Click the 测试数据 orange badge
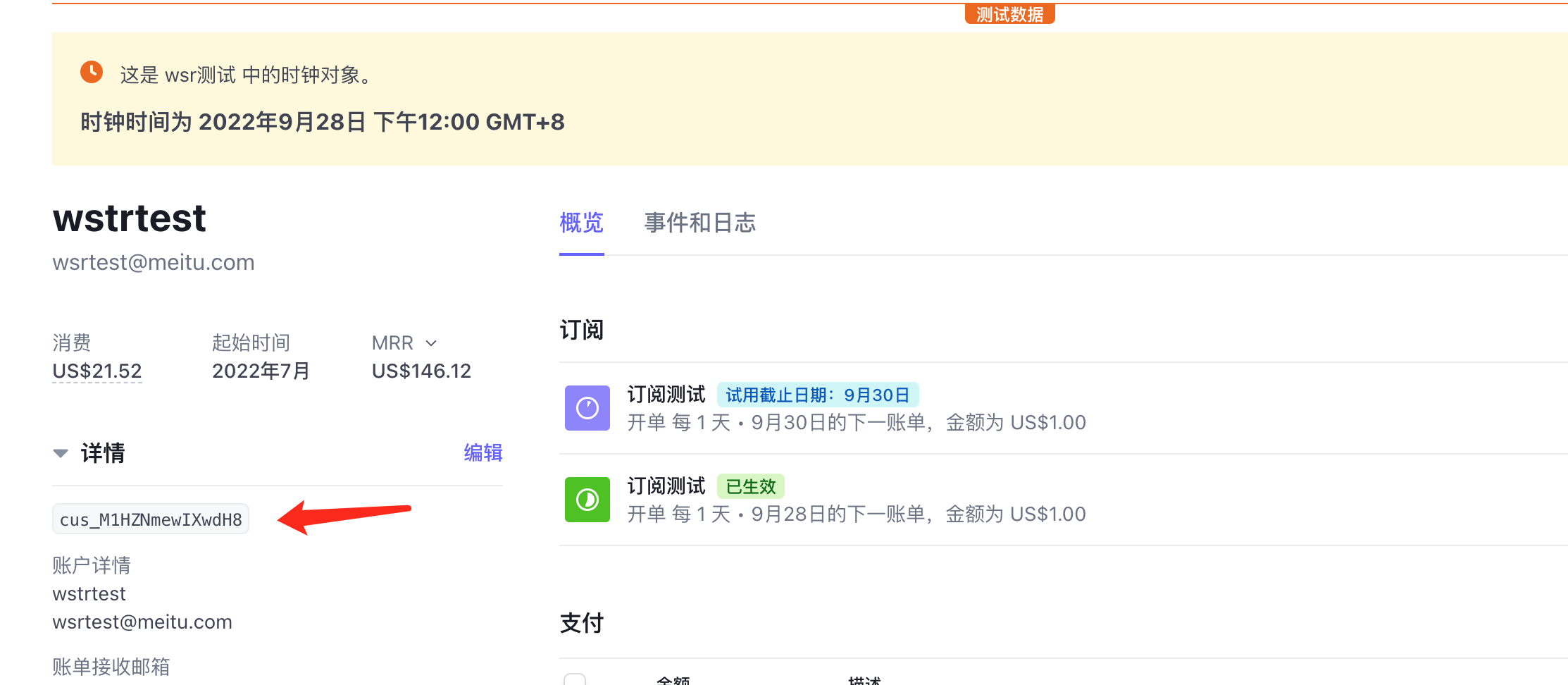Image resolution: width=1568 pixels, height=685 pixels. [x=1009, y=14]
